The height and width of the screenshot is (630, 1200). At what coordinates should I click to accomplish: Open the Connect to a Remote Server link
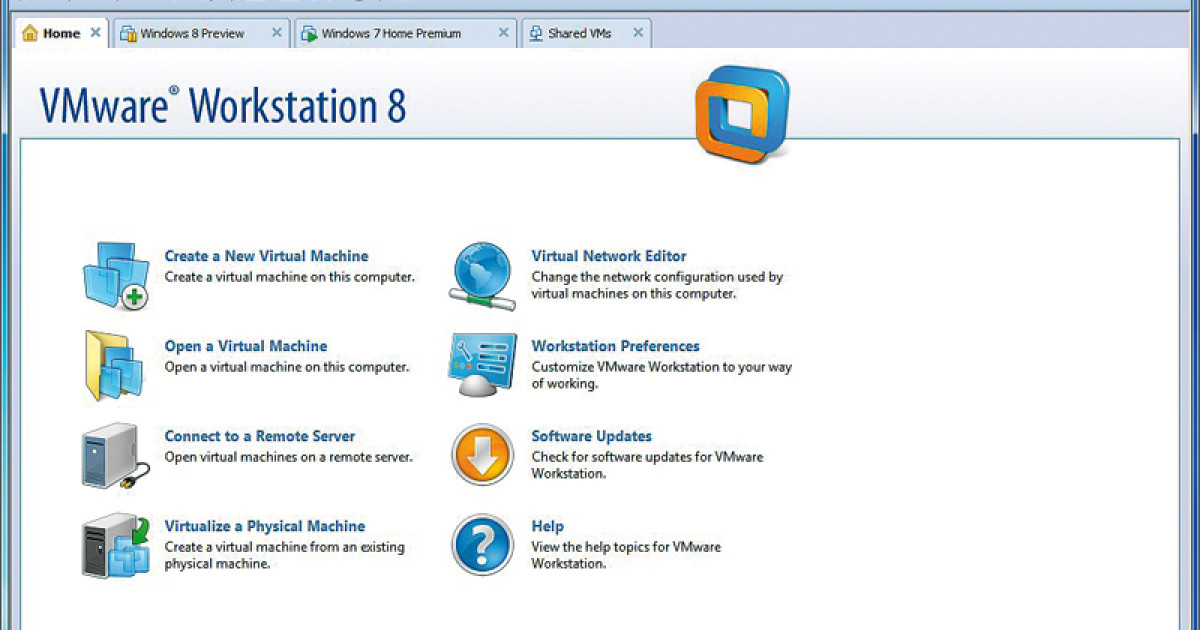tap(260, 436)
